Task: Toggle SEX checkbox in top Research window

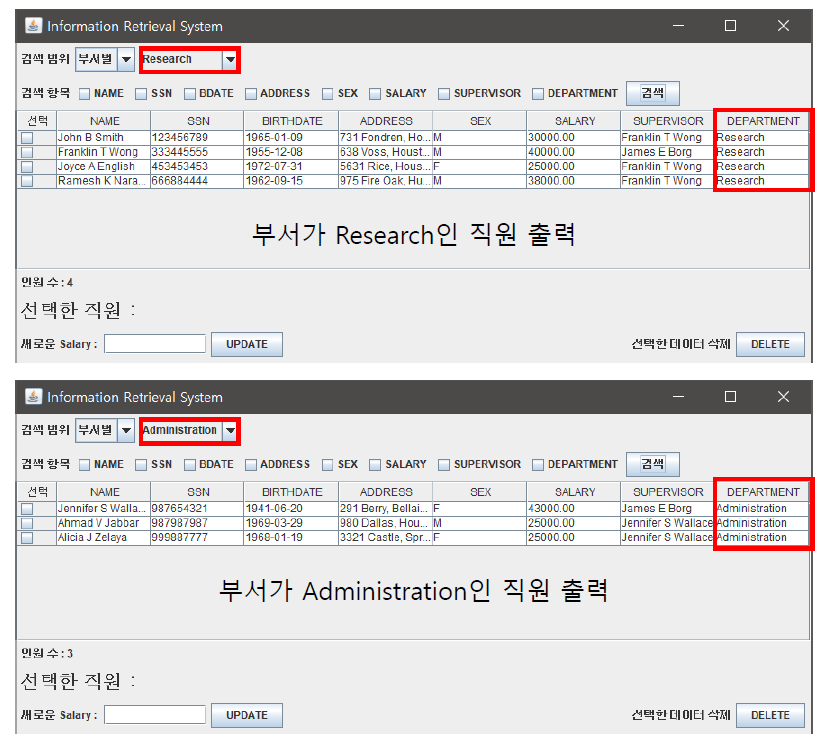Action: point(328,94)
